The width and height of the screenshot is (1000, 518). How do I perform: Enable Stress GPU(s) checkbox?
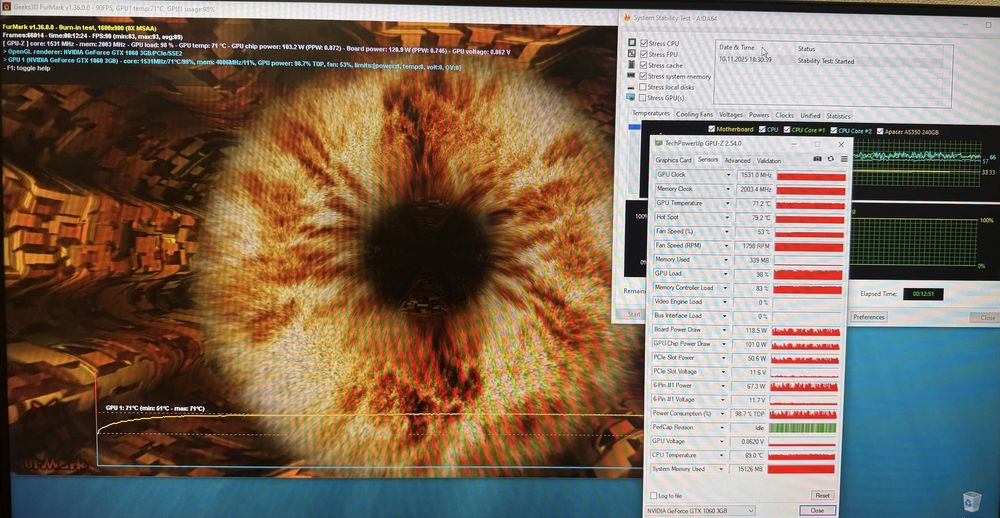pos(643,98)
